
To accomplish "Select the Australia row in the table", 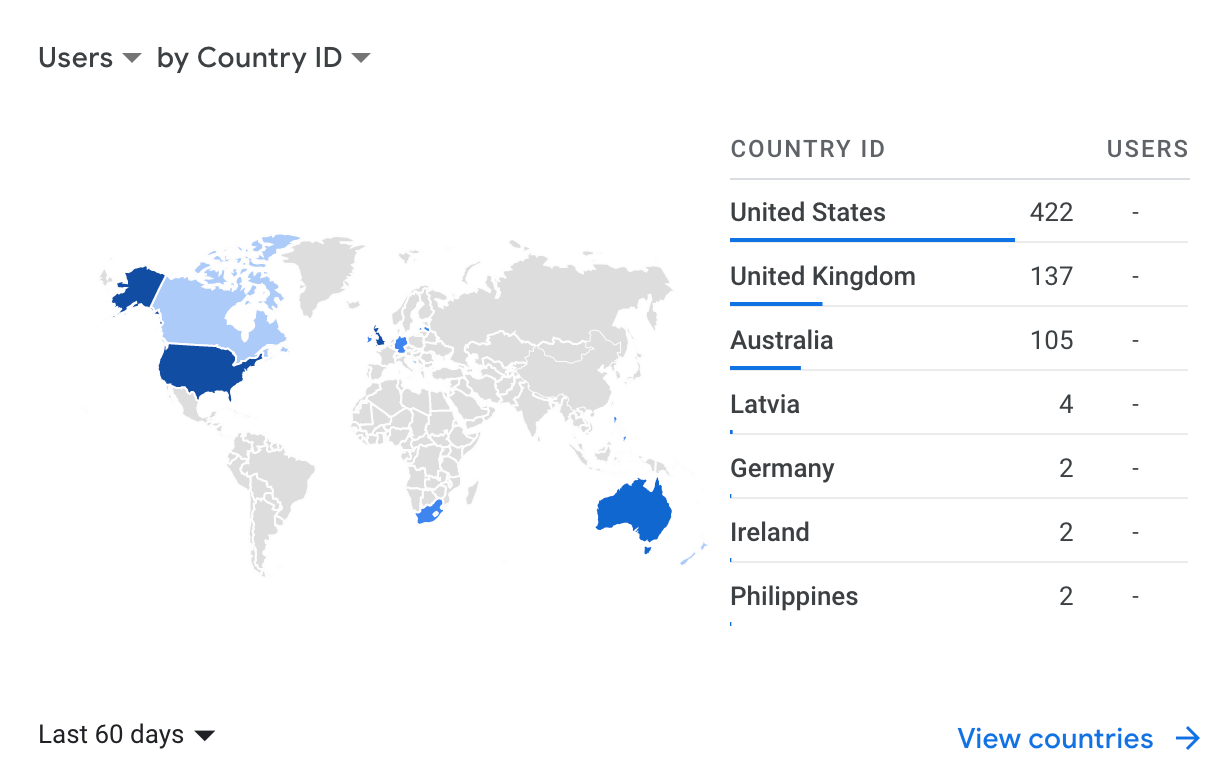I will coord(959,340).
